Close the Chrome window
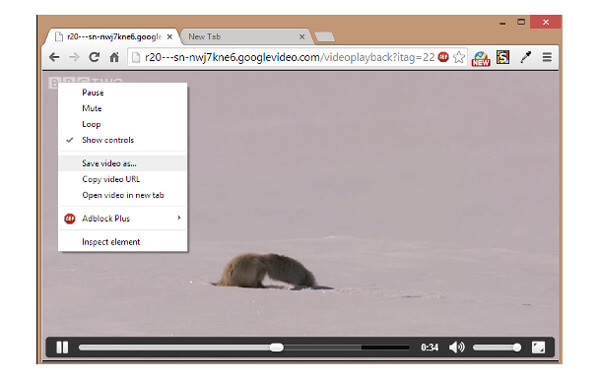 click(x=546, y=22)
